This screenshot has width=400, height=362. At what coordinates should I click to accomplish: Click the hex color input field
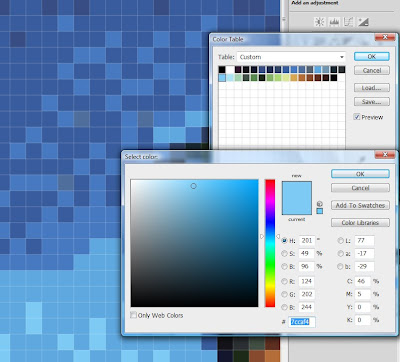coord(302,322)
